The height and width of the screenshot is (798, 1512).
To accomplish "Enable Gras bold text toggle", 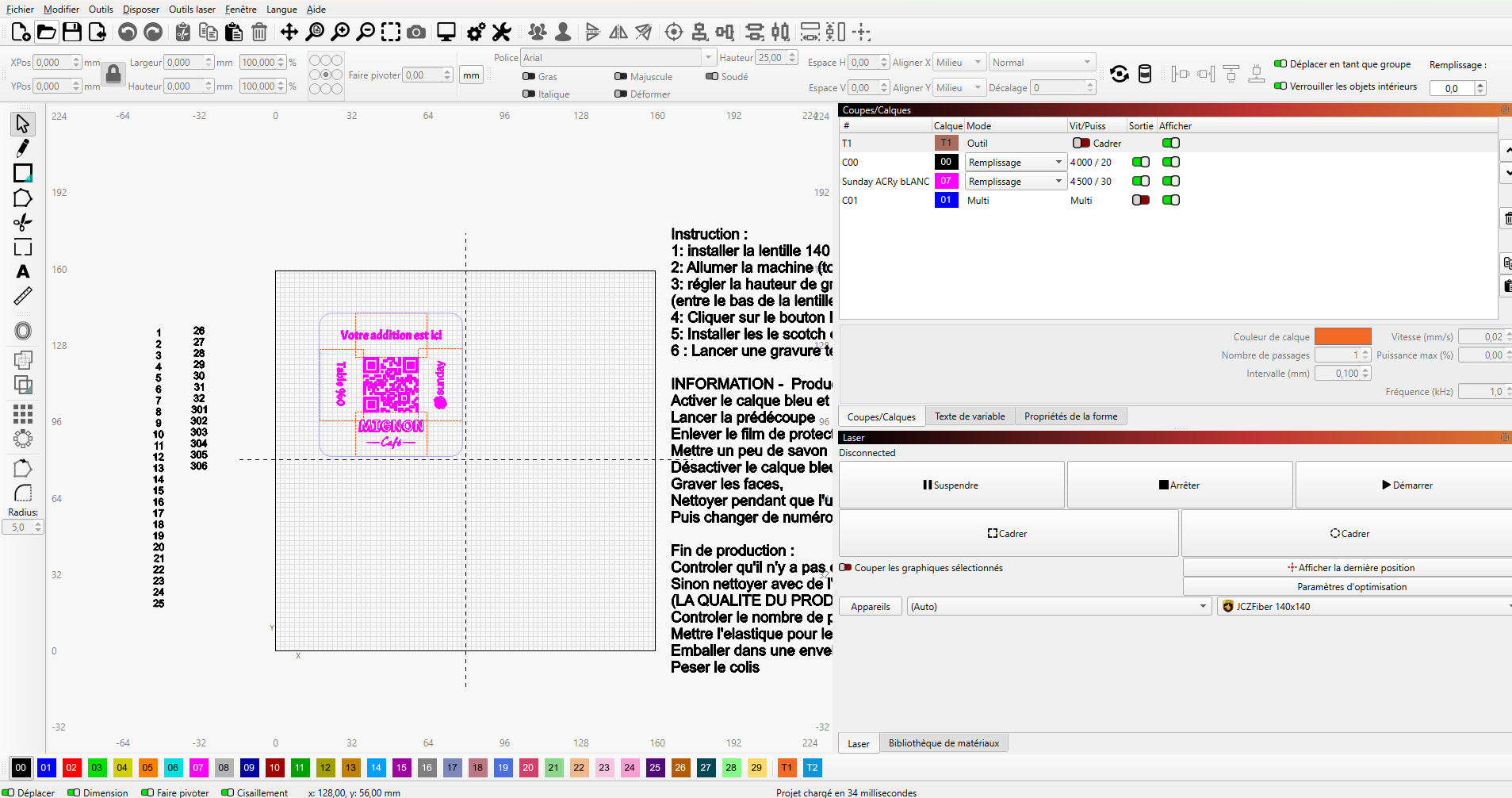I will pos(529,77).
